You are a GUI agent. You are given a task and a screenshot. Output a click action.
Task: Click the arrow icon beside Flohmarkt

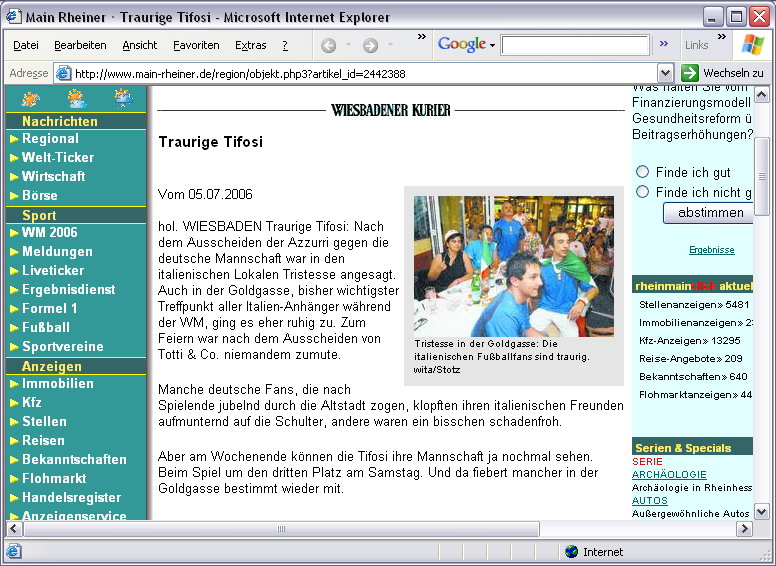pos(14,479)
